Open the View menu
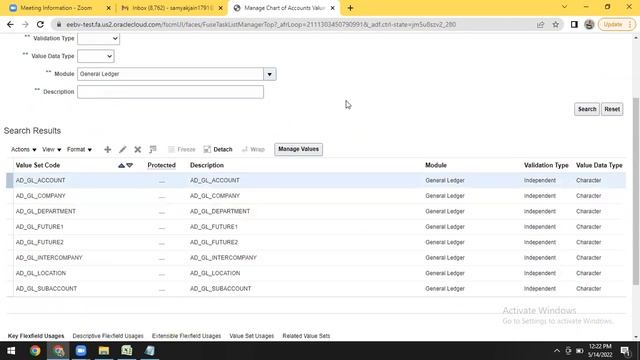The image size is (640, 360). pos(51,149)
